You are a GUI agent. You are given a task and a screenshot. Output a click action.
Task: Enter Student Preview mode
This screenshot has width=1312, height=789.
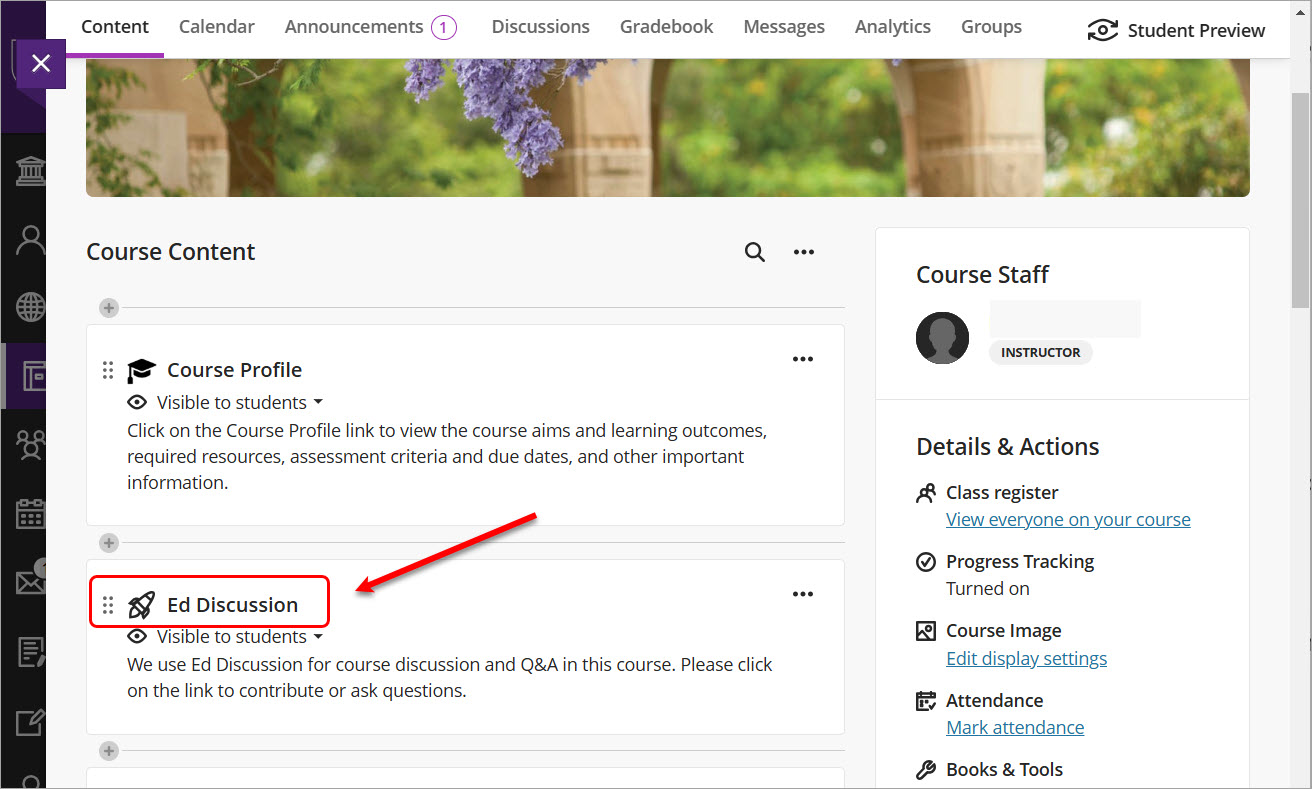(1176, 30)
